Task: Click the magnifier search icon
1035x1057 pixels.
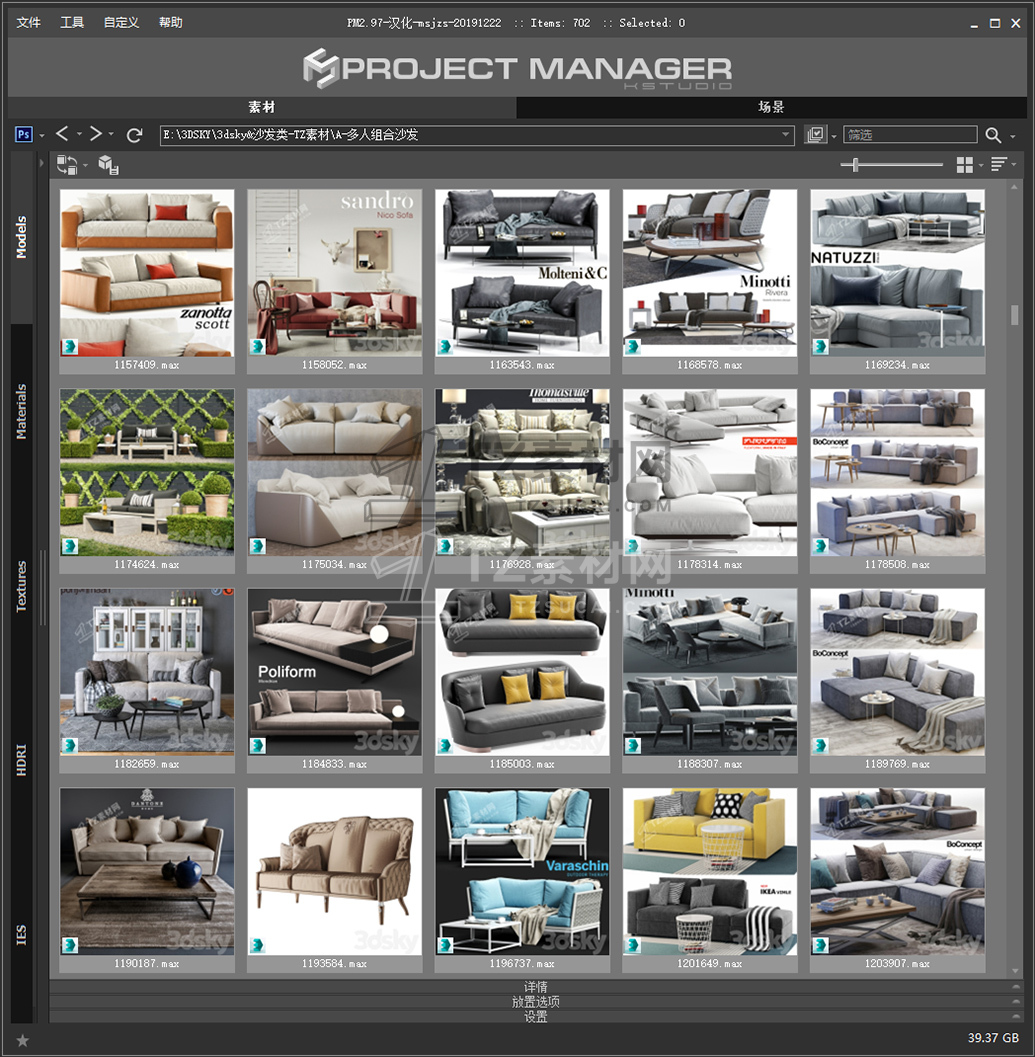Action: [x=993, y=135]
